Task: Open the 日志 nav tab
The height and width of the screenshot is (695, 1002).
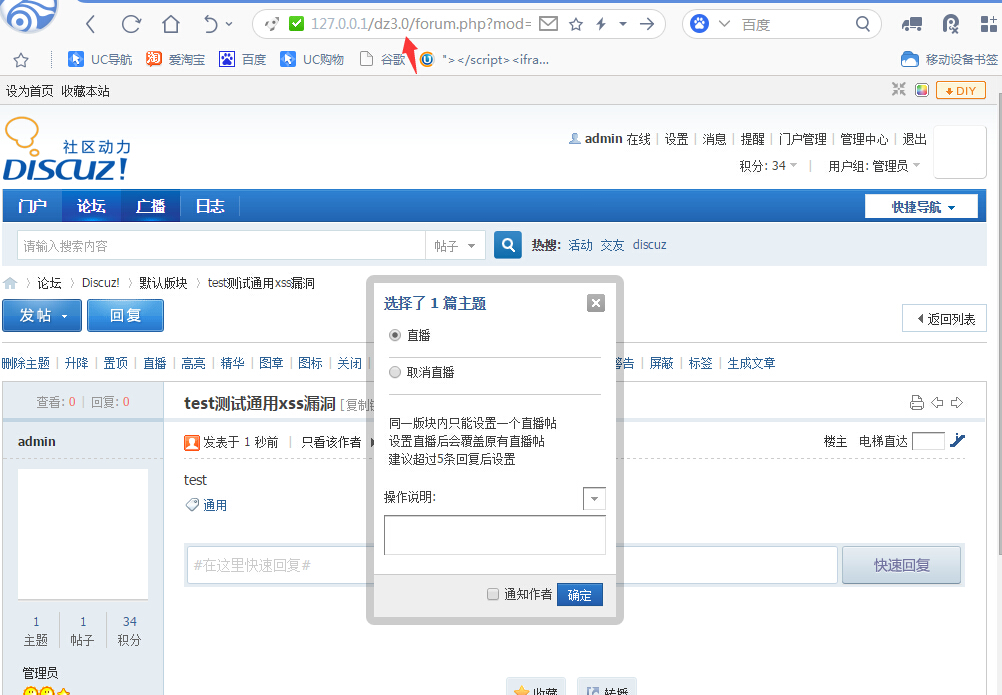Action: point(210,206)
